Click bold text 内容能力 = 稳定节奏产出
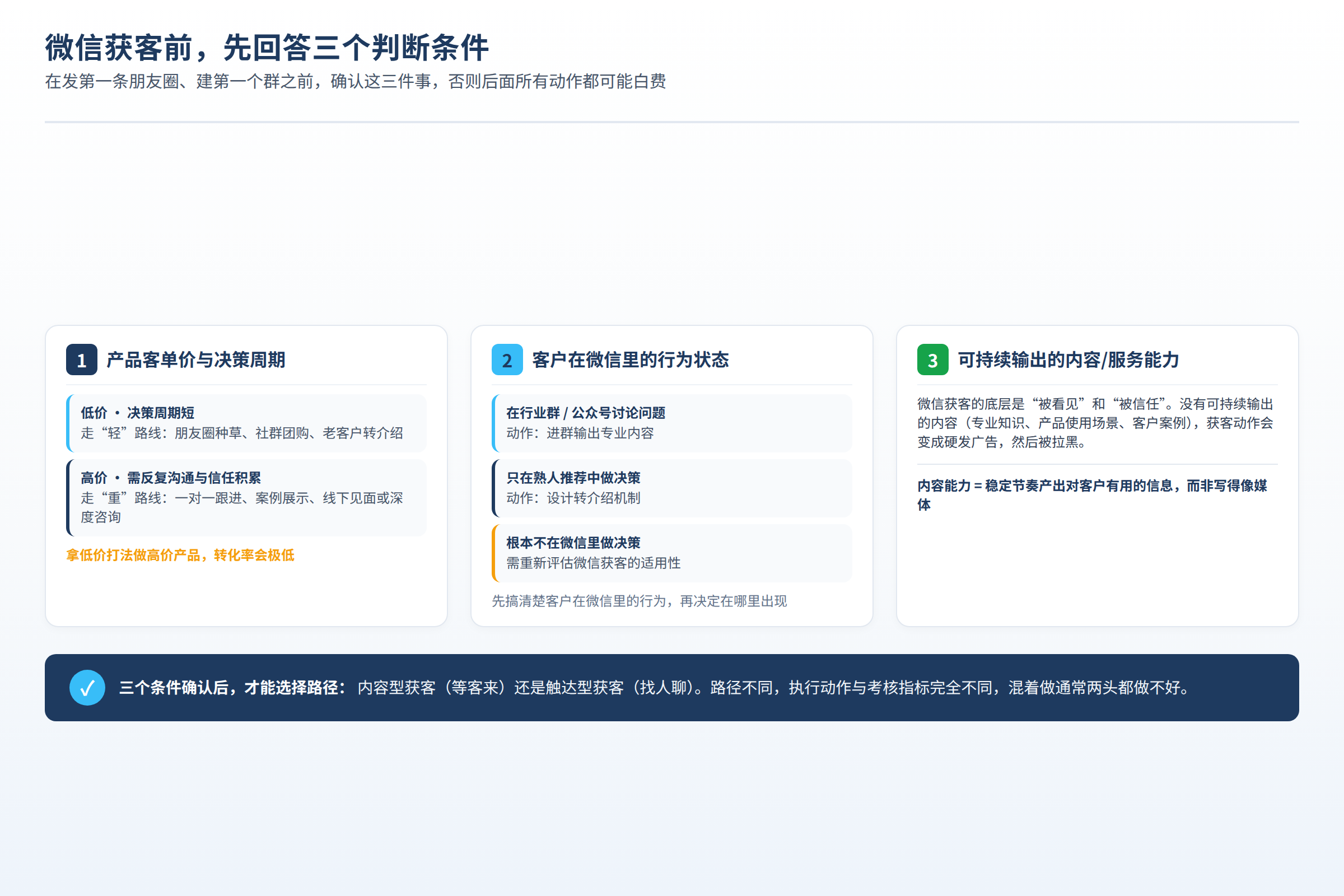This screenshot has height=896, width=1344. (x=1093, y=495)
